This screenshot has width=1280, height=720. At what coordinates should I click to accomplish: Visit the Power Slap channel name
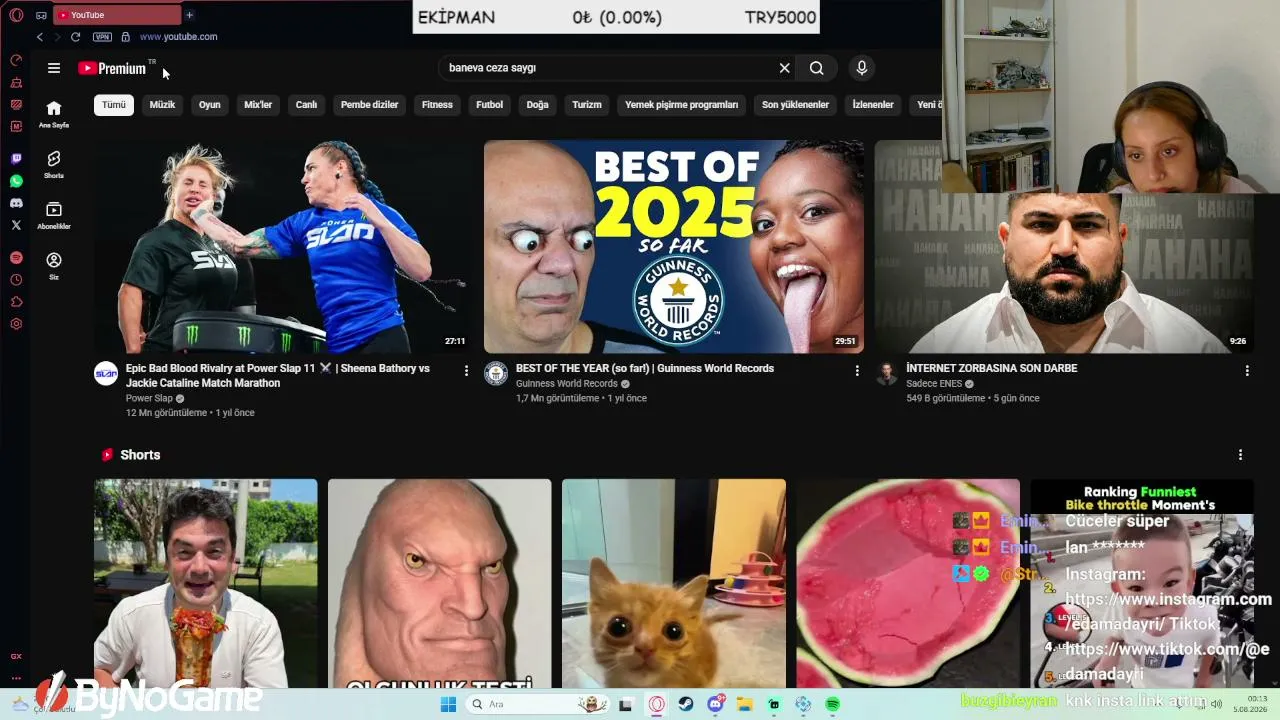(x=149, y=399)
